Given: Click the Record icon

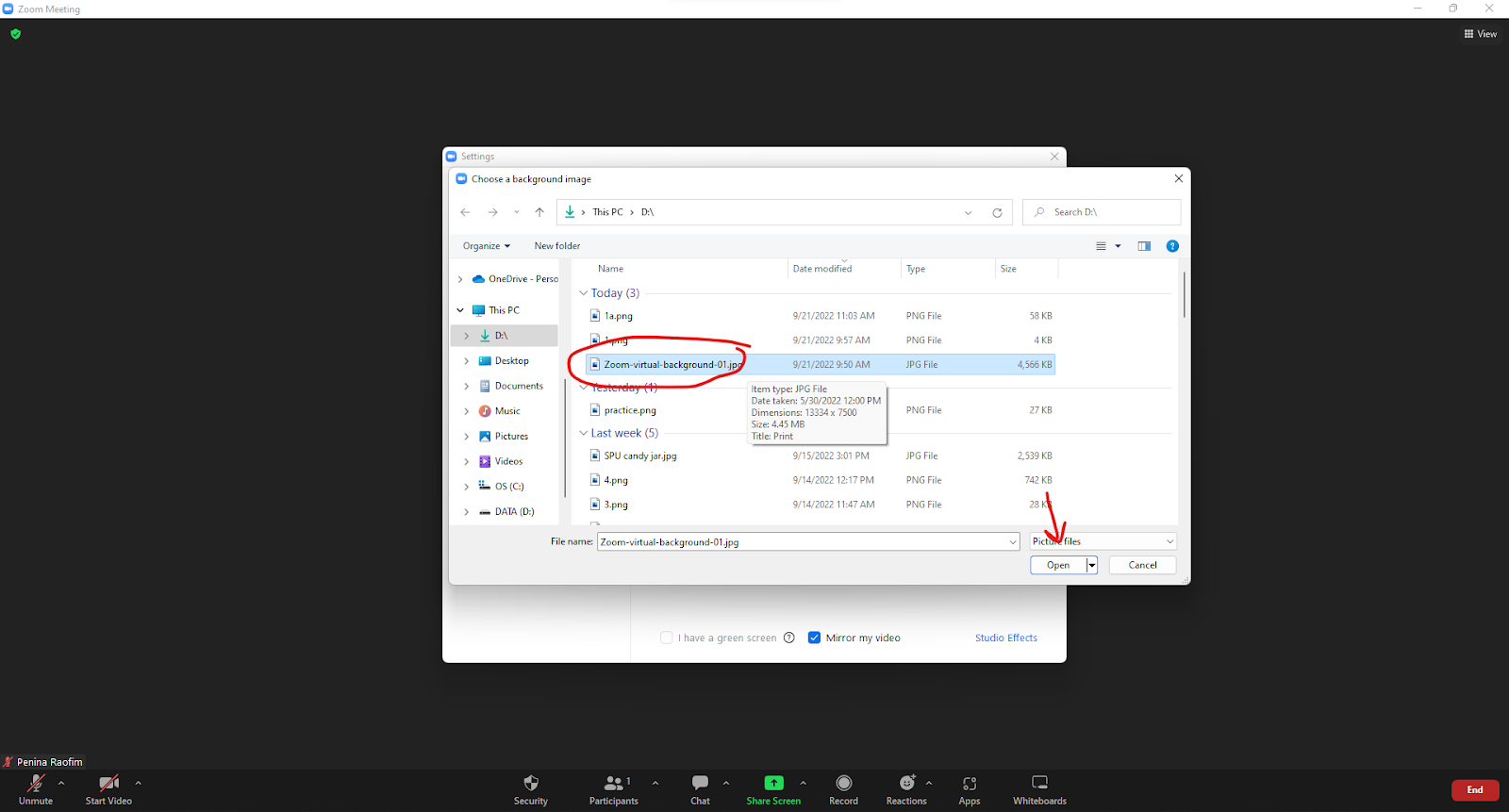Looking at the screenshot, I should tap(844, 783).
